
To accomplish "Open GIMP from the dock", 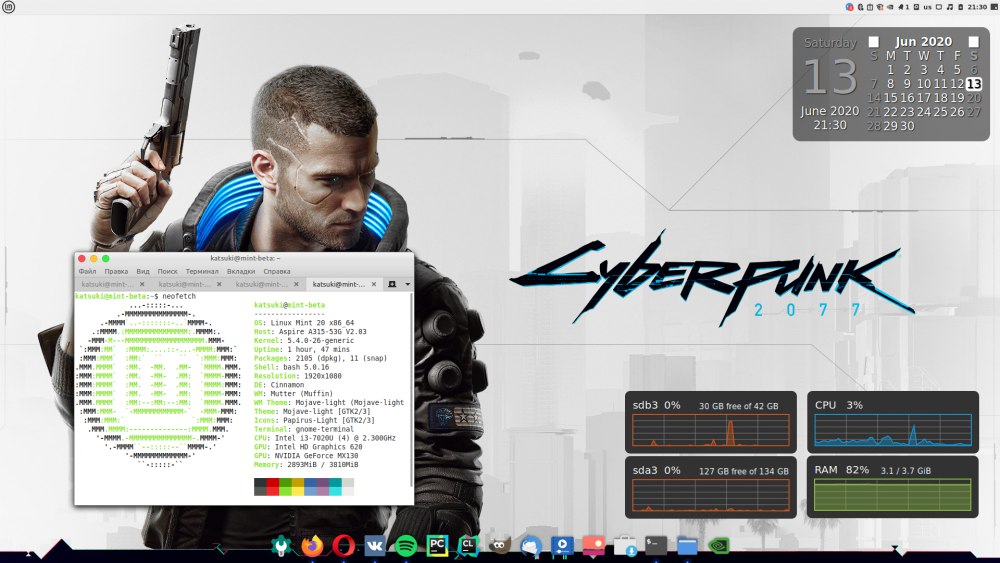I will click(x=499, y=546).
